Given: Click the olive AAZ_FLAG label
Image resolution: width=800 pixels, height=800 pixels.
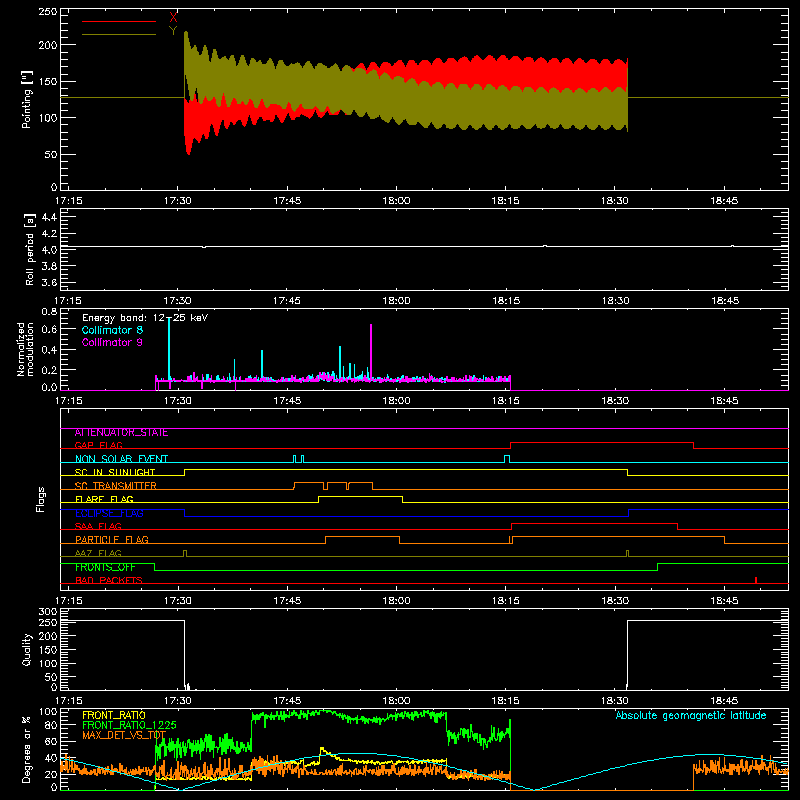Looking at the screenshot, I should tap(98, 553).
